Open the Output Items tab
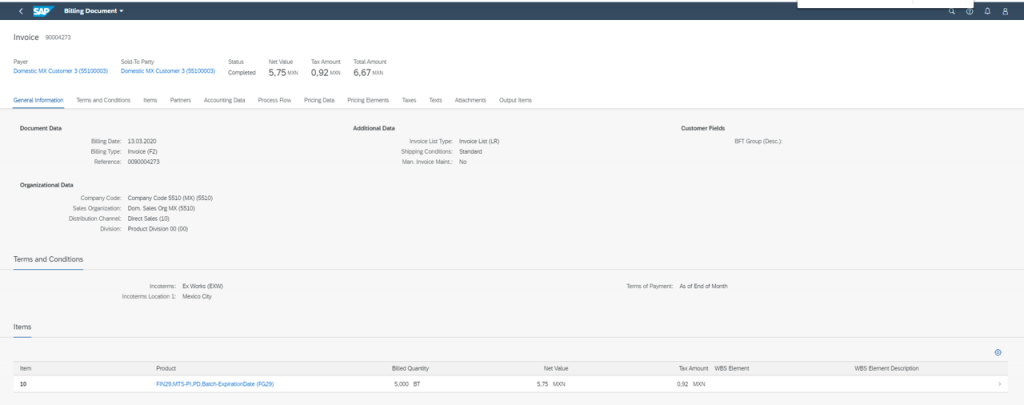 click(515, 100)
